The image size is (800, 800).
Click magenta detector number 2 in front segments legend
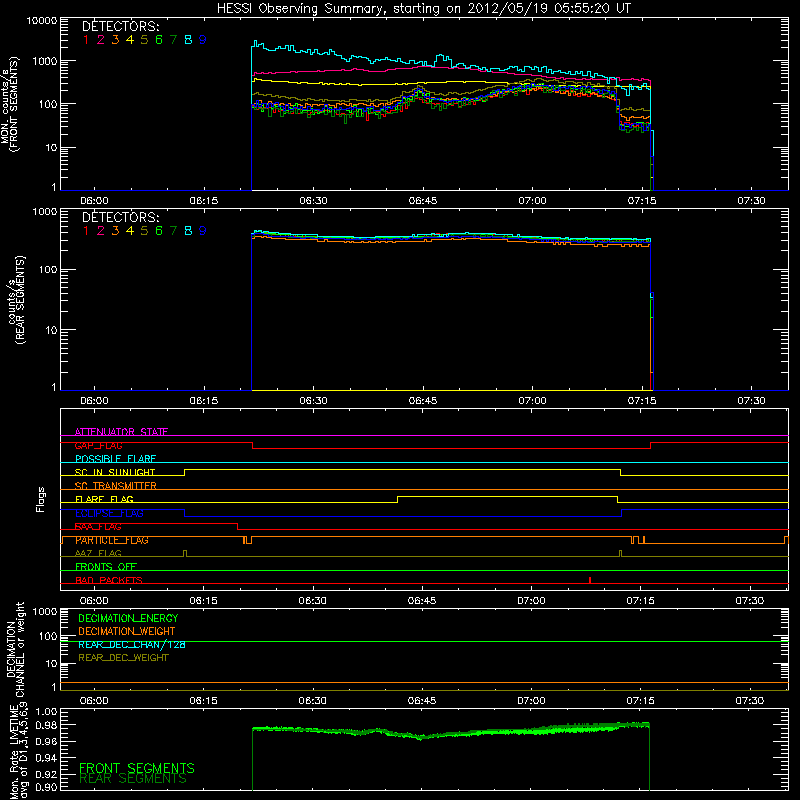coord(101,40)
